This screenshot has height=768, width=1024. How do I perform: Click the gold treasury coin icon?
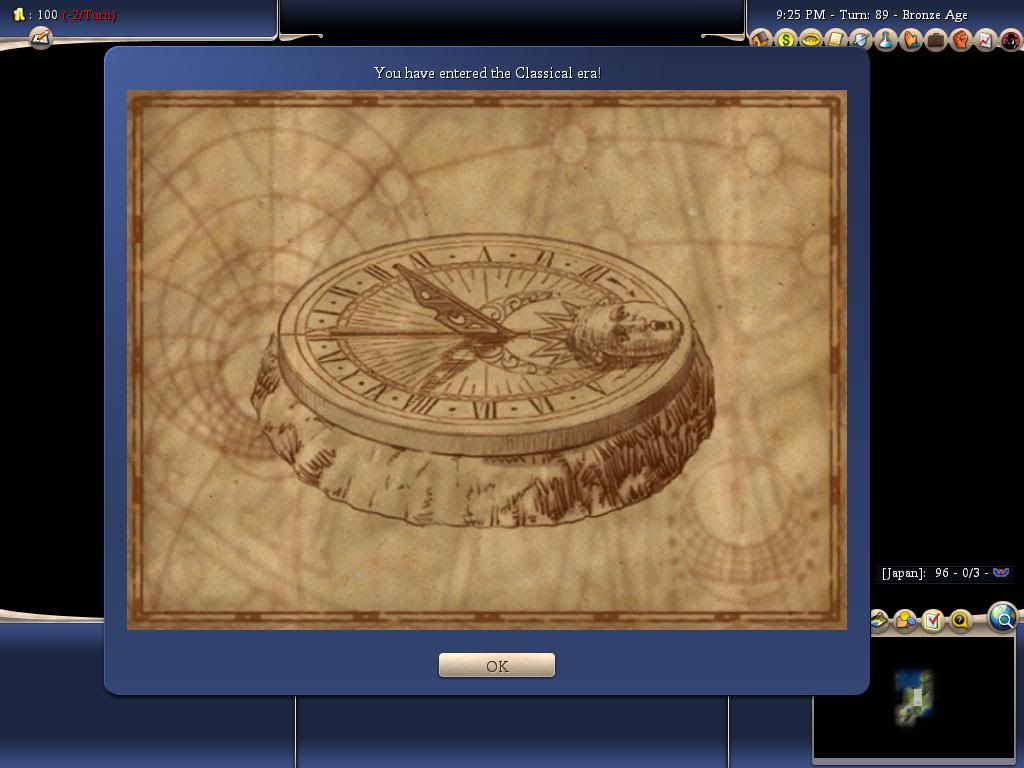pos(19,14)
